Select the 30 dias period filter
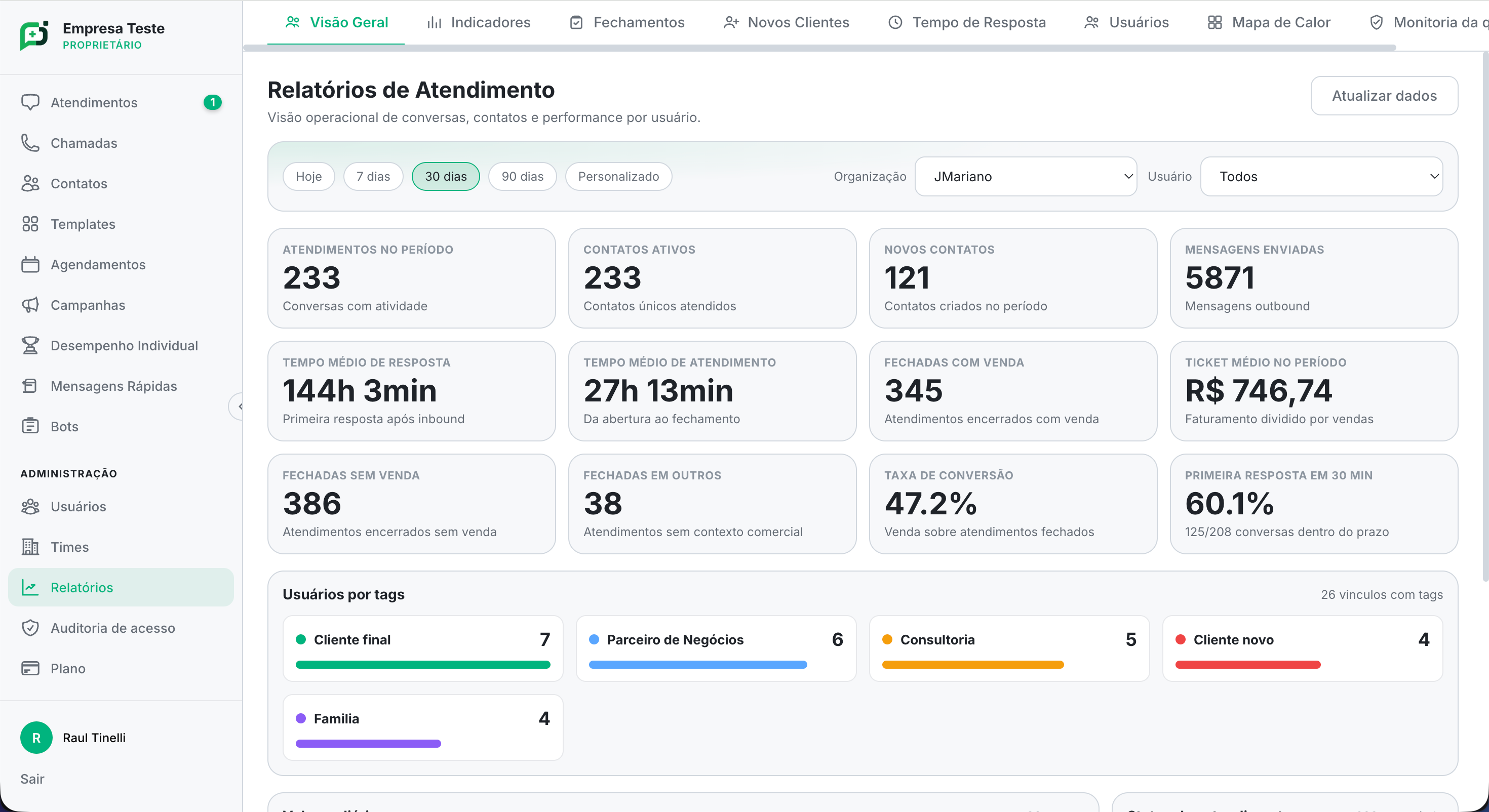This screenshot has height=812, width=1489. (446, 176)
